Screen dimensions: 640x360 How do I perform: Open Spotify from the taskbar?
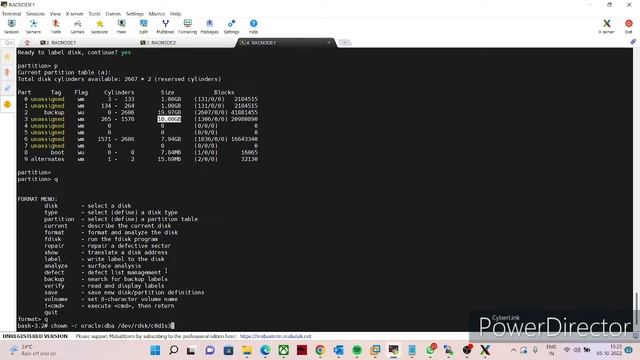357,350
